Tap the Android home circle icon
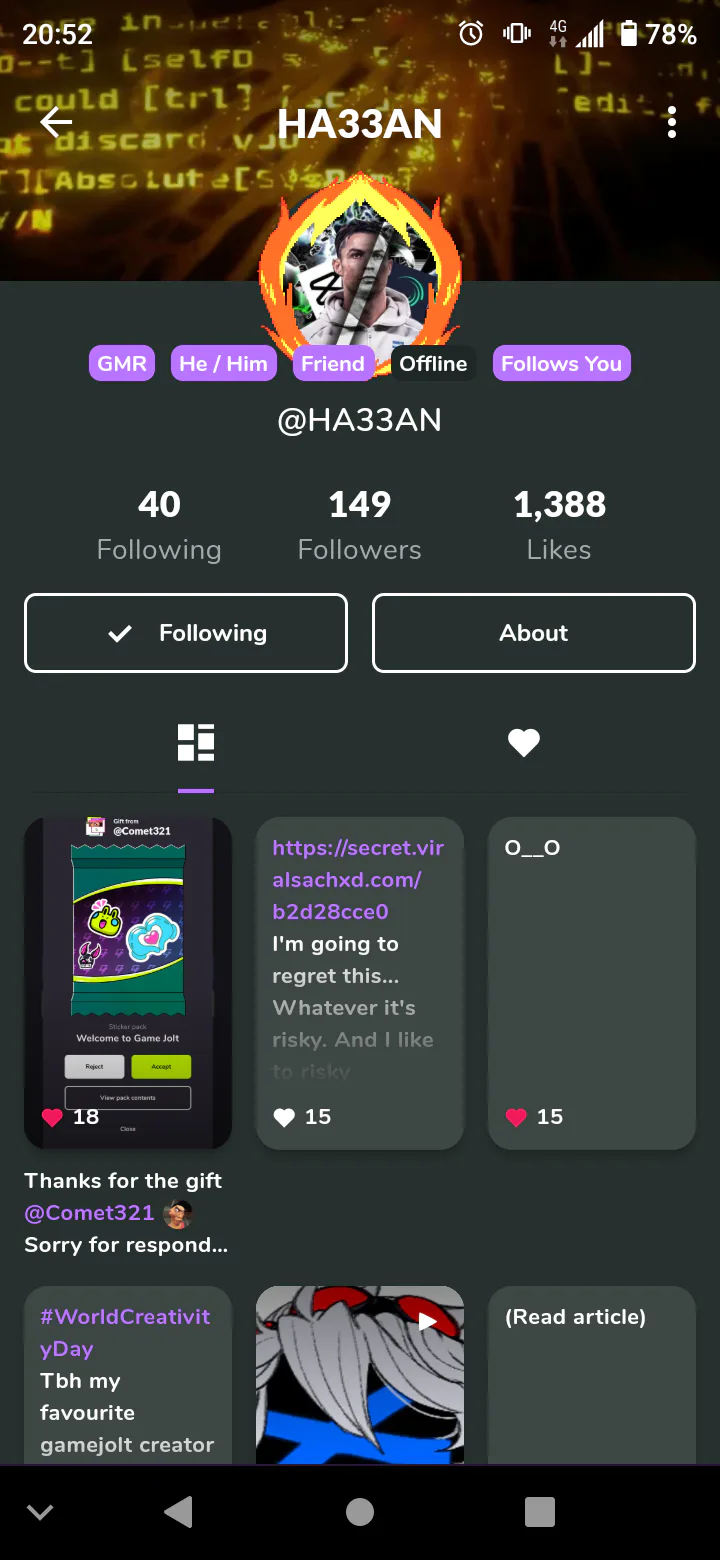This screenshot has width=720, height=1560. (x=360, y=1512)
